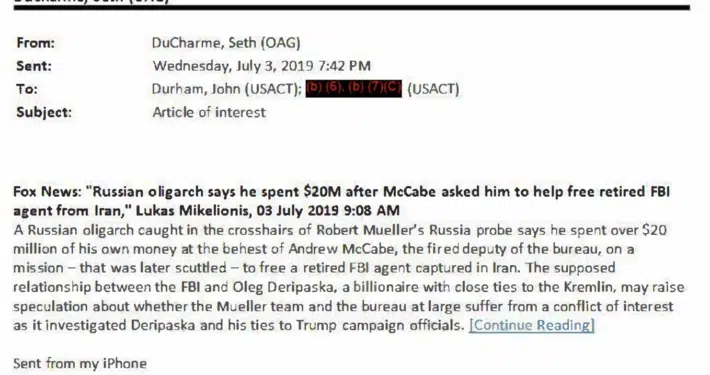Click the Sent: field label

coord(34,66)
